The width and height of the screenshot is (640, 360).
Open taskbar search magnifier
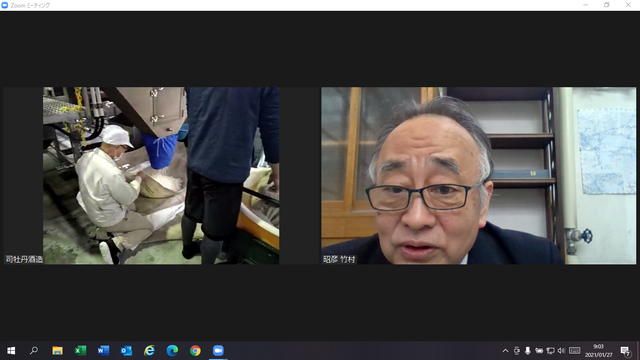34,351
